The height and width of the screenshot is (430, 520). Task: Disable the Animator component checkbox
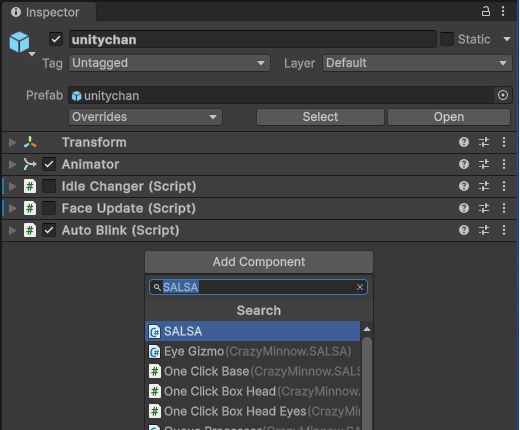click(x=49, y=164)
